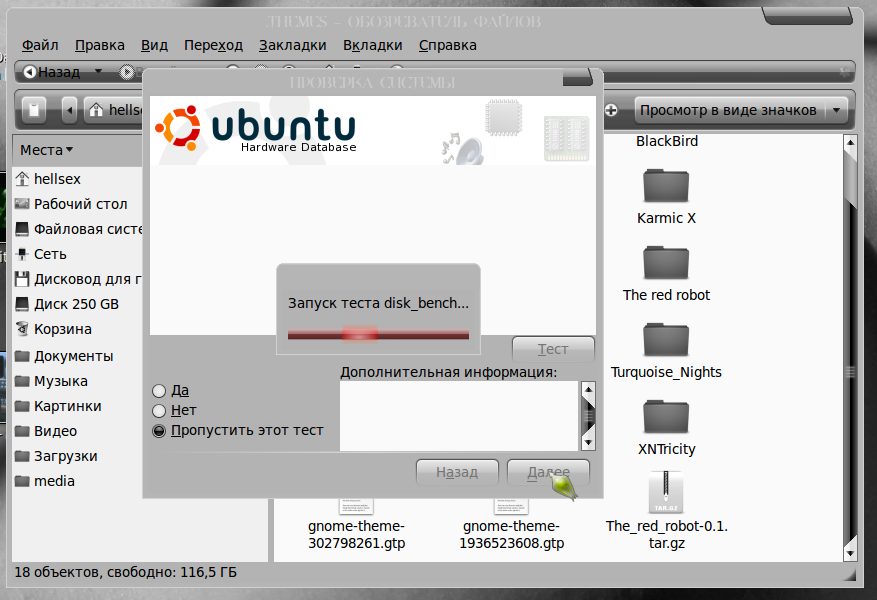Screen dimensions: 877x600
Task: Close the Проверка системы dialog
Action: click(577, 78)
